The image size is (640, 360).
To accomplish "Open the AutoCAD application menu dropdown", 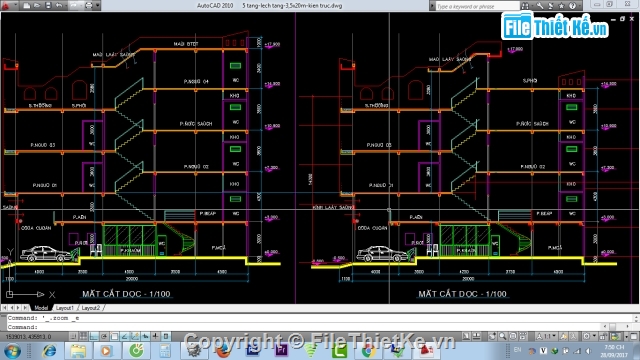I will tap(9, 5).
